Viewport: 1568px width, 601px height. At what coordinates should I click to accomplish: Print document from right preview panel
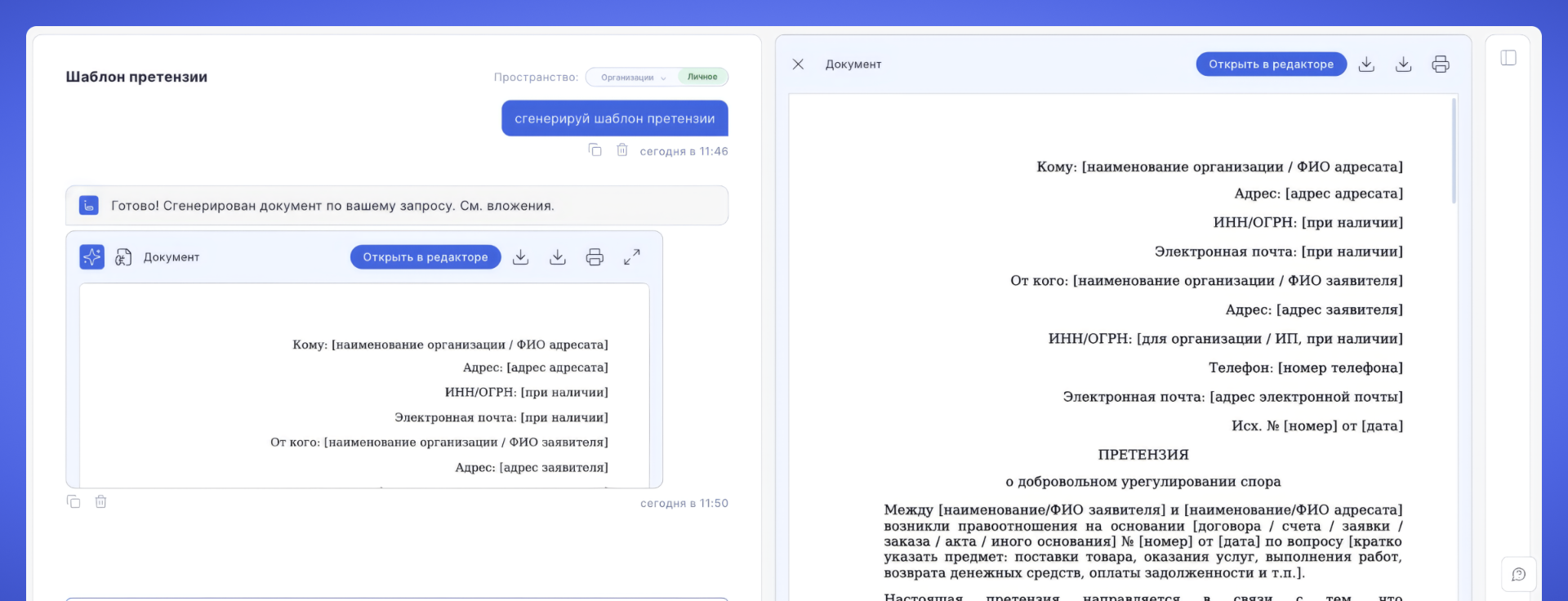tap(1441, 65)
